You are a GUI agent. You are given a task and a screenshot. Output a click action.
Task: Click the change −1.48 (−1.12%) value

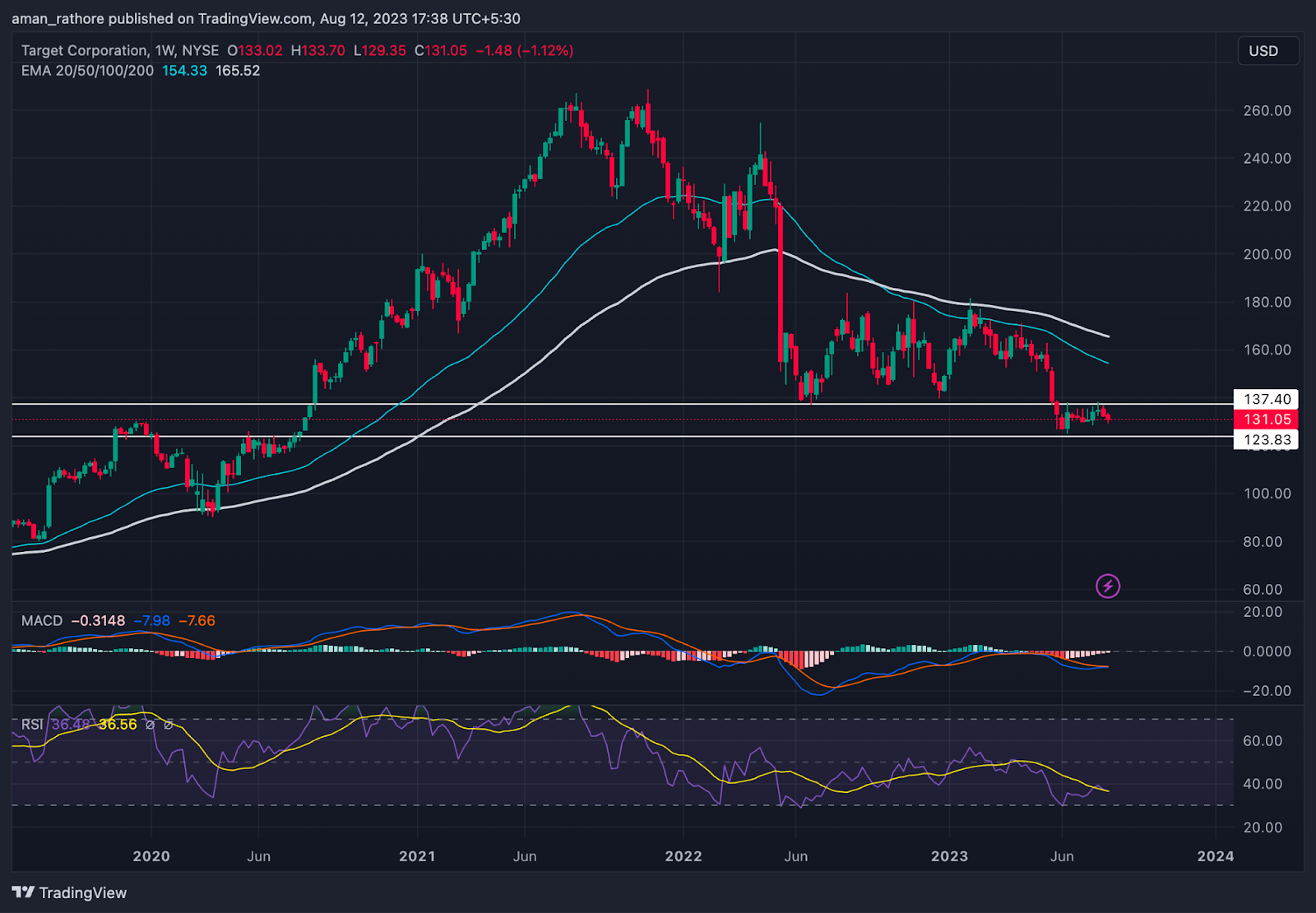pyautogui.click(x=525, y=50)
